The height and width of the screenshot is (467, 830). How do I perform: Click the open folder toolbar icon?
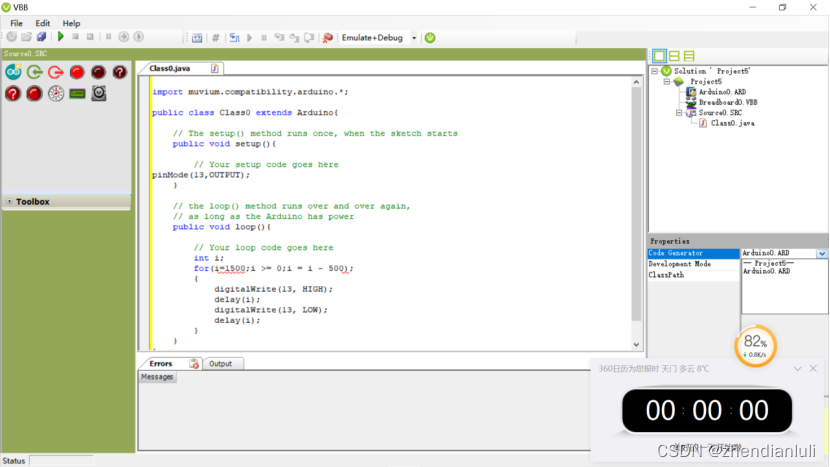pyautogui.click(x=26, y=37)
